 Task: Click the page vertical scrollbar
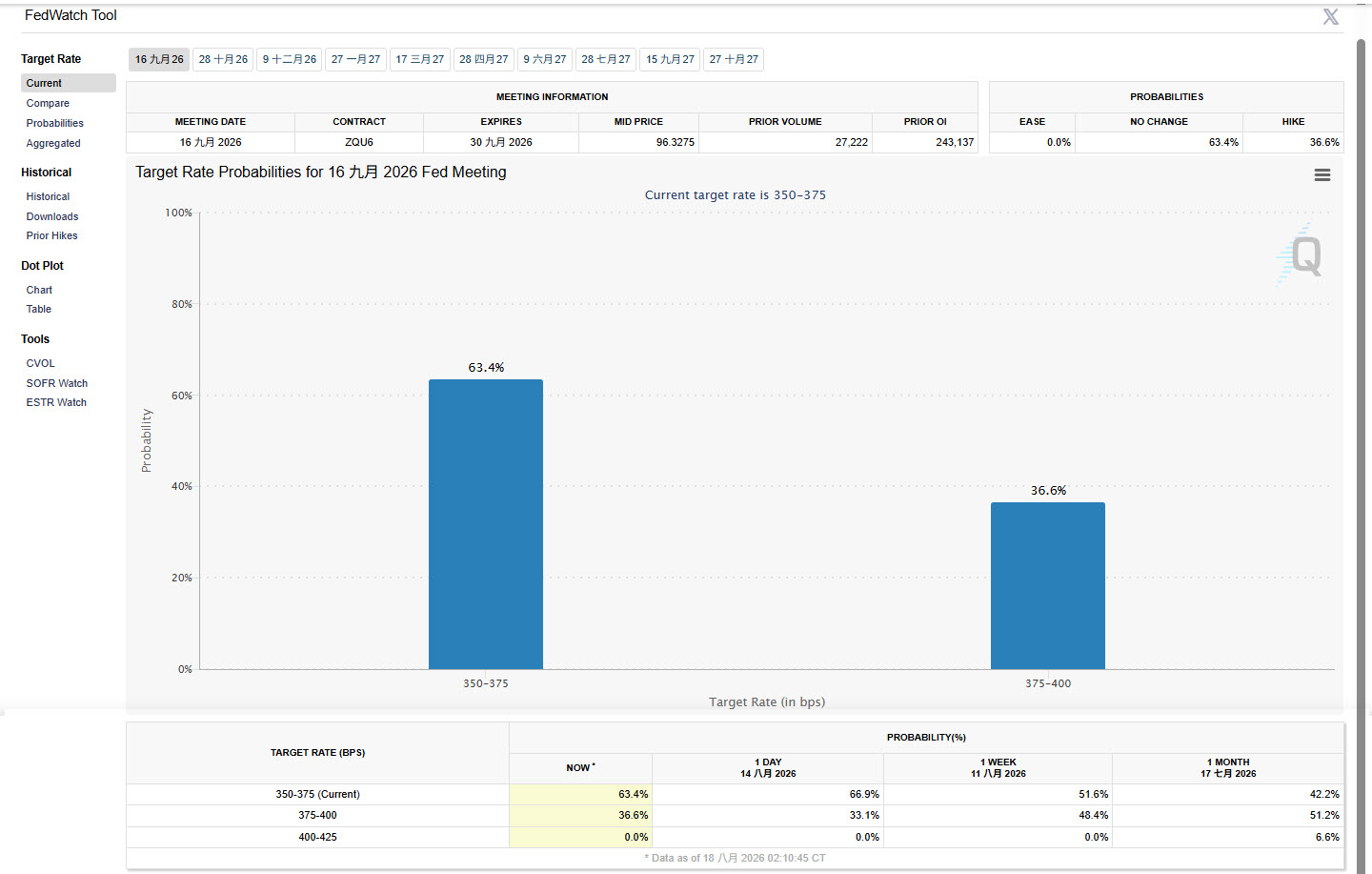[x=1362, y=456]
